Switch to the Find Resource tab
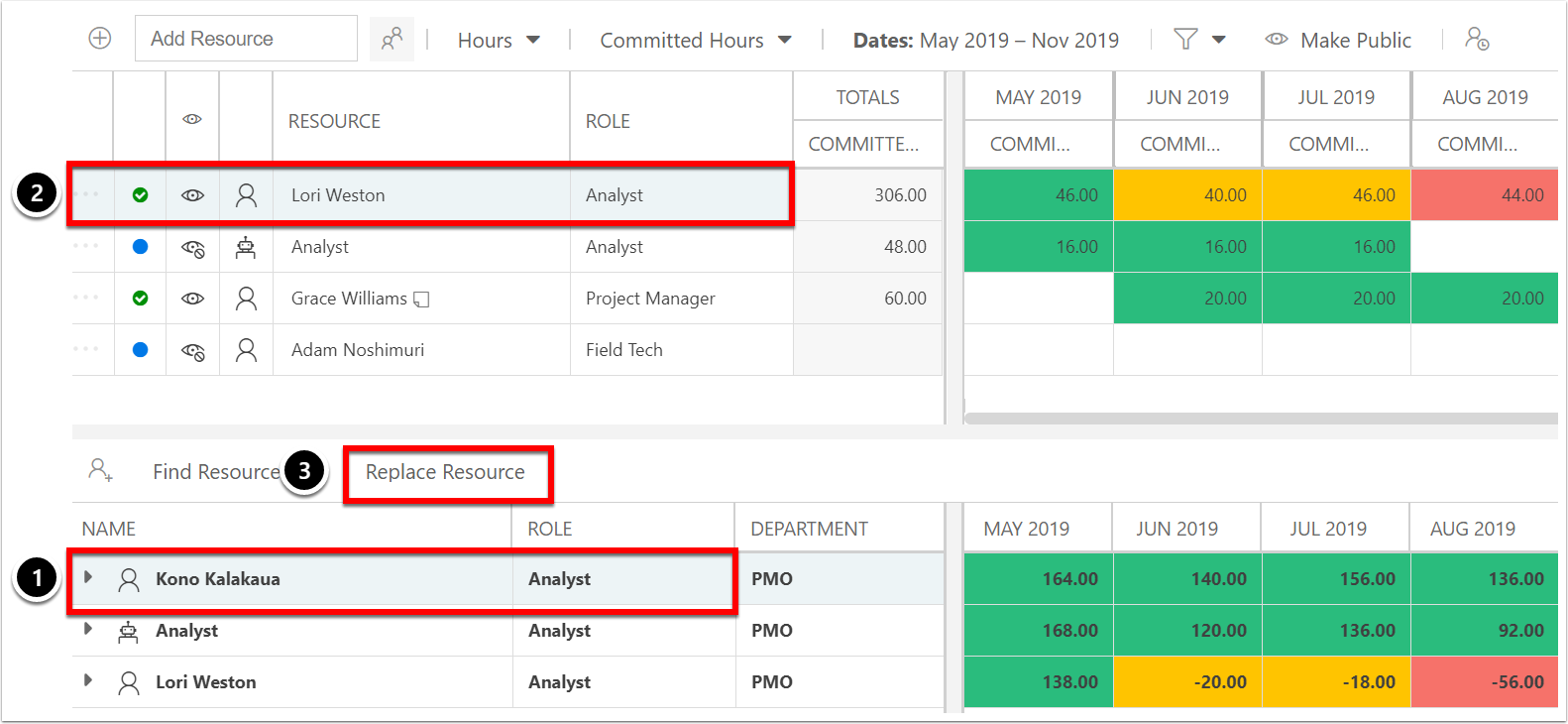 click(216, 472)
